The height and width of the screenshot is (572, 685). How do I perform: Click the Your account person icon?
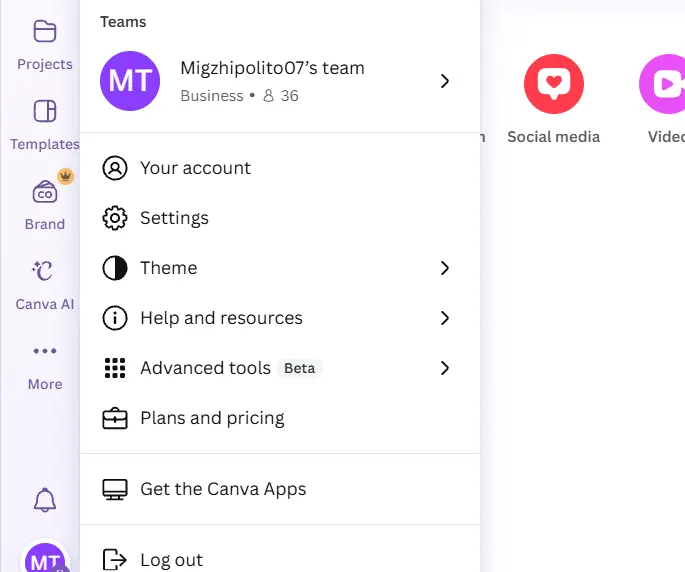click(115, 168)
